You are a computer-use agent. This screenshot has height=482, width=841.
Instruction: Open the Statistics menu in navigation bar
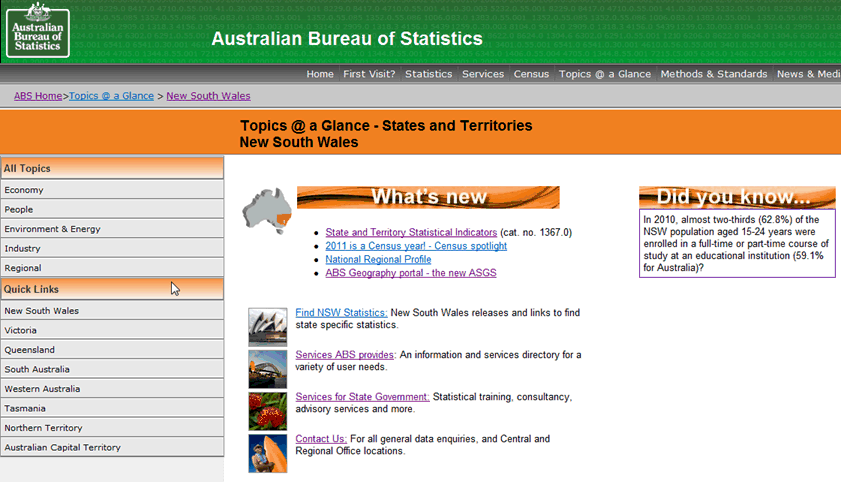pyautogui.click(x=428, y=74)
